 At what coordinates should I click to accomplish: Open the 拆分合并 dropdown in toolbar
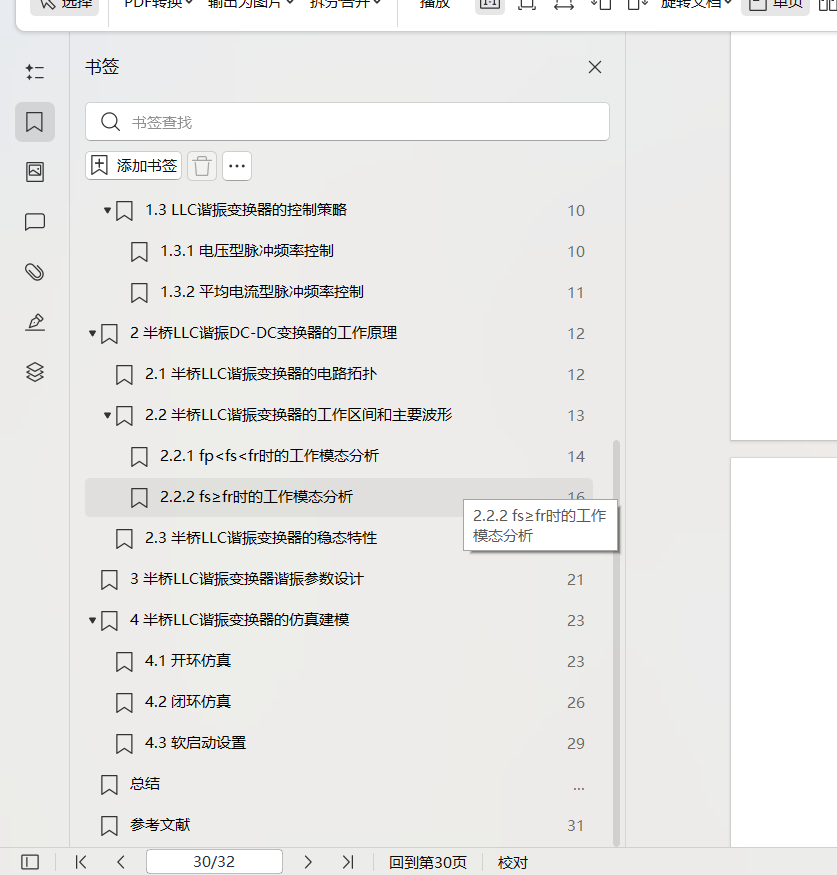(x=345, y=4)
